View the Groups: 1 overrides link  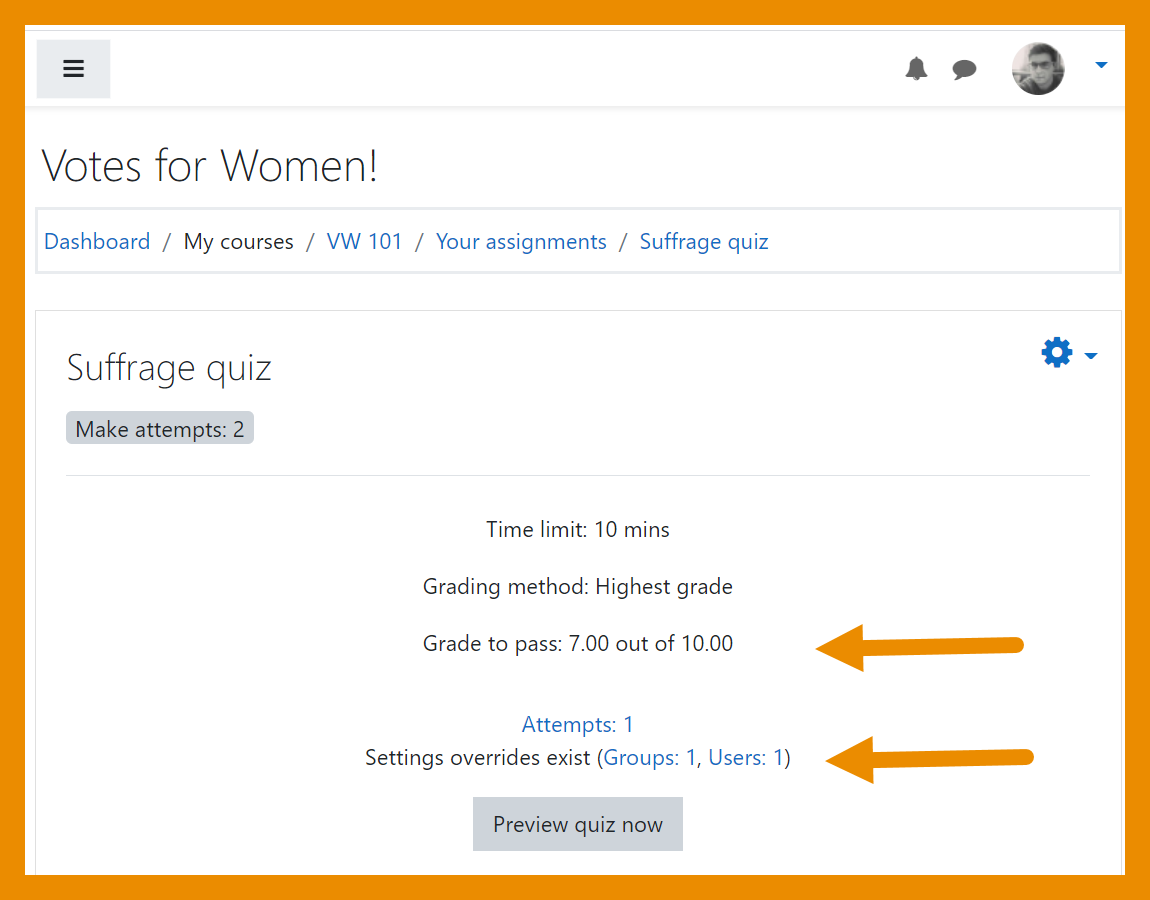pos(648,758)
